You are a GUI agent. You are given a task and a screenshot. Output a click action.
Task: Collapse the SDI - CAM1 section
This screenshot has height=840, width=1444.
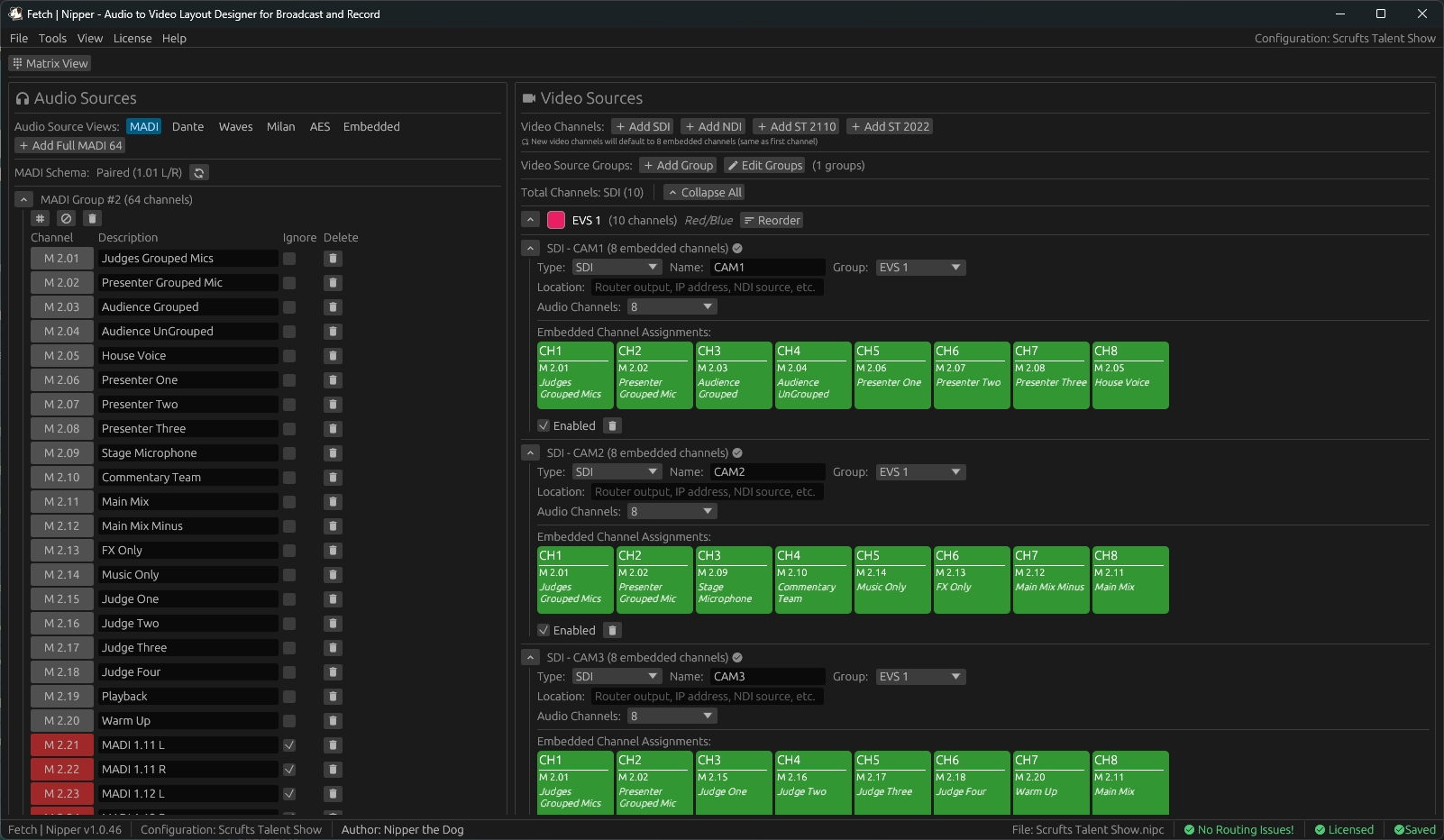coord(531,247)
